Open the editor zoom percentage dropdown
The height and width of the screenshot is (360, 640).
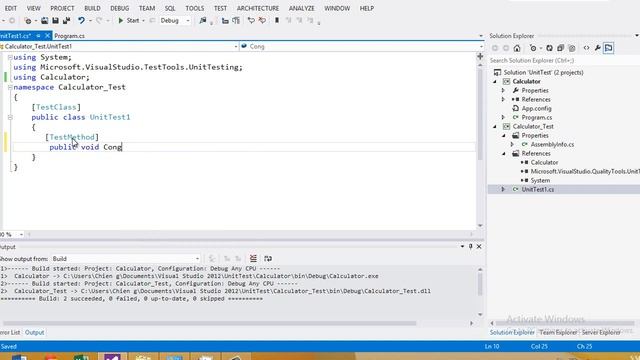point(21,234)
